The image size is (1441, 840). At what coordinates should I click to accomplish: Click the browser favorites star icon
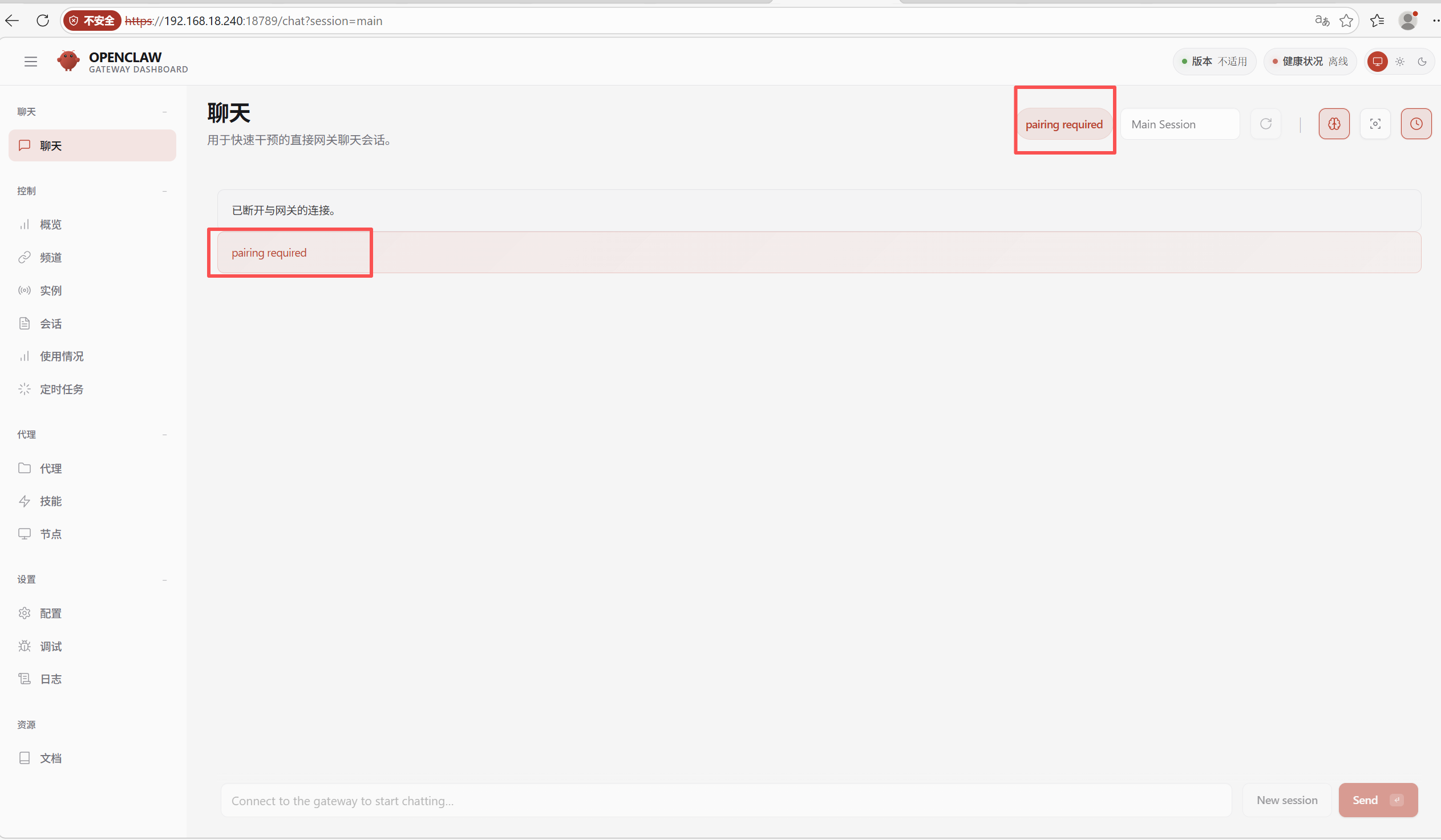(1346, 21)
